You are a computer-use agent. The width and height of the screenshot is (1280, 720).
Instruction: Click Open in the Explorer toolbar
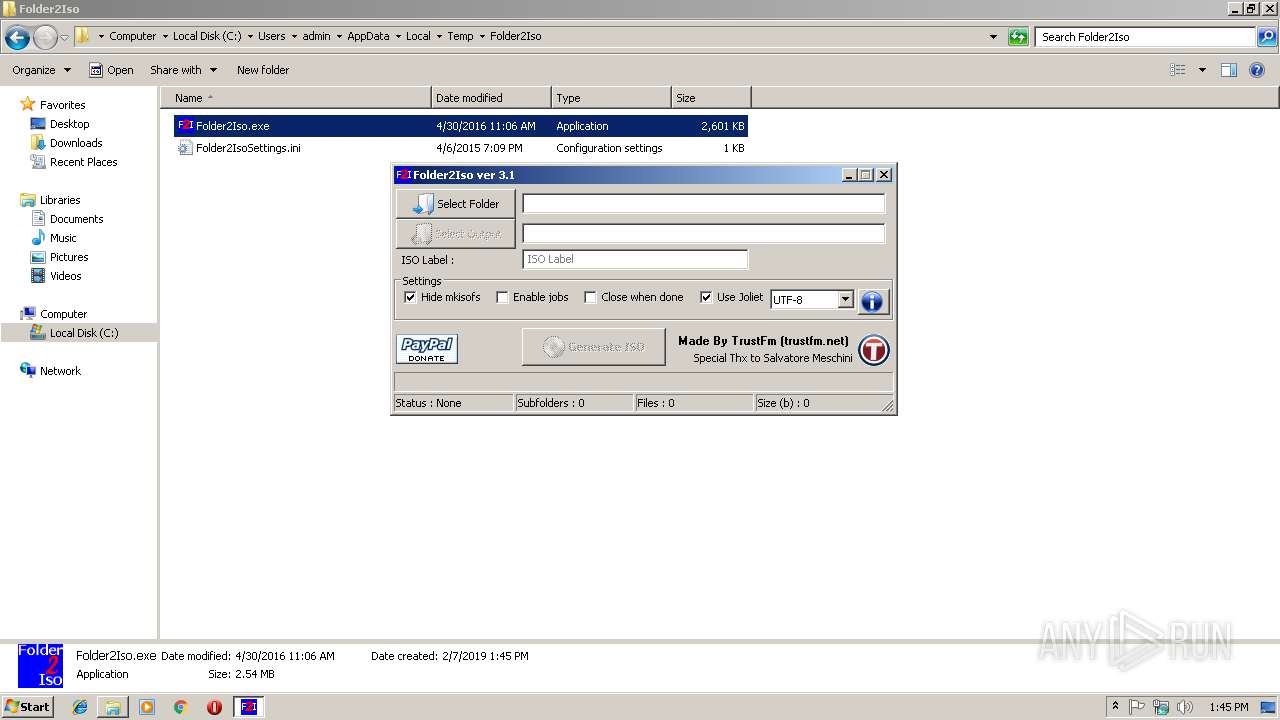111,70
